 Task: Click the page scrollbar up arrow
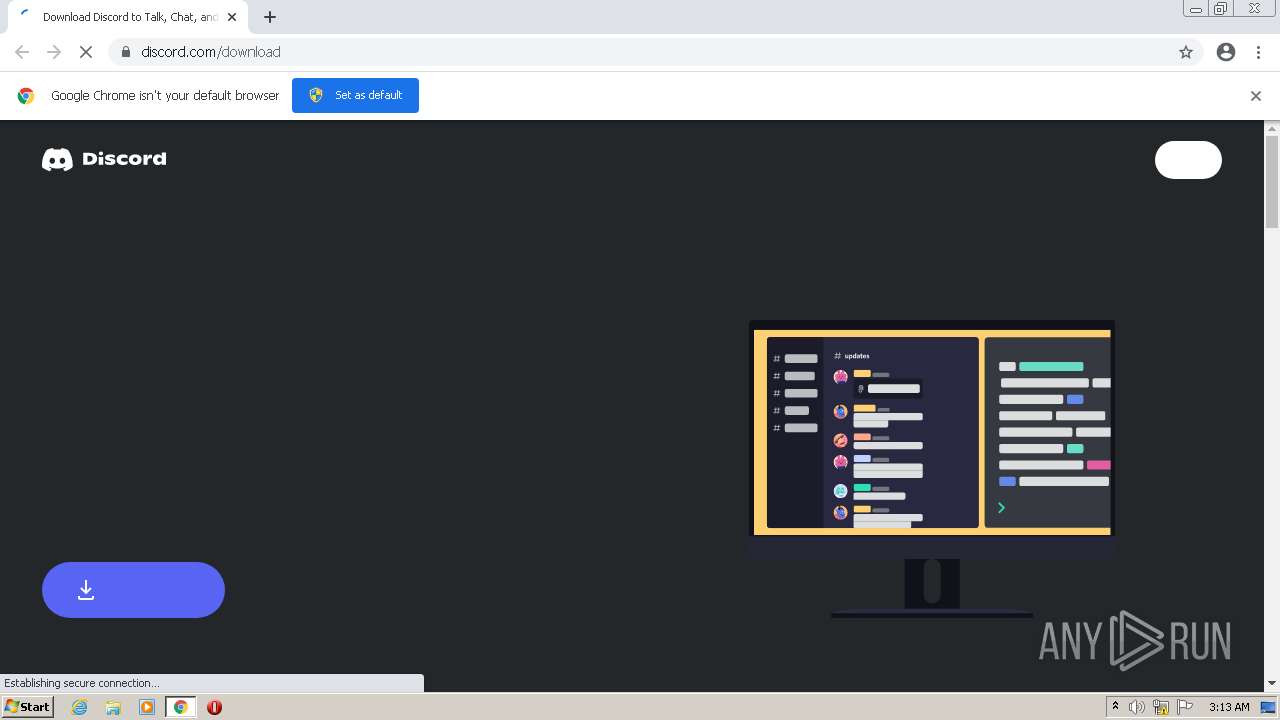tap(1272, 128)
